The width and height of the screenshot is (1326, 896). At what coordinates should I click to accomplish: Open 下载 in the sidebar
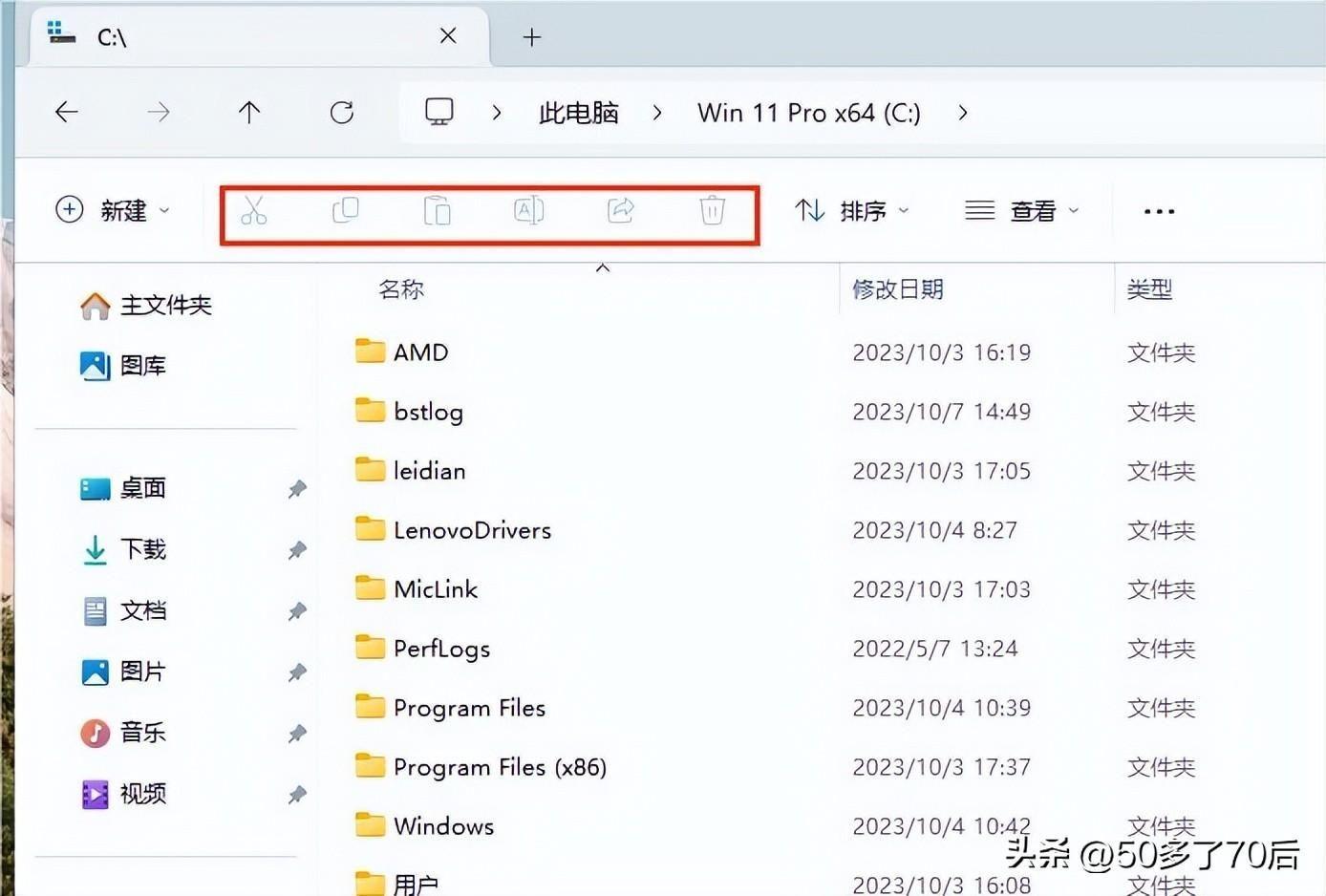pos(122,549)
